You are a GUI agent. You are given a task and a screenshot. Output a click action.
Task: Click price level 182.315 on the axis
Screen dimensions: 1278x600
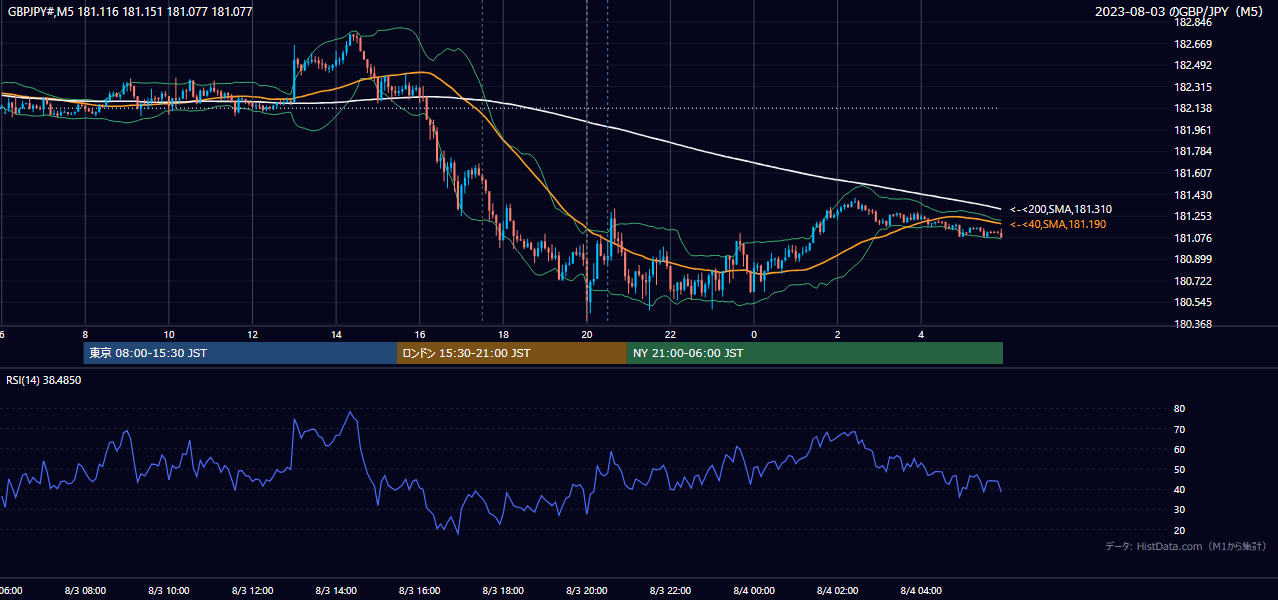(x=1193, y=87)
